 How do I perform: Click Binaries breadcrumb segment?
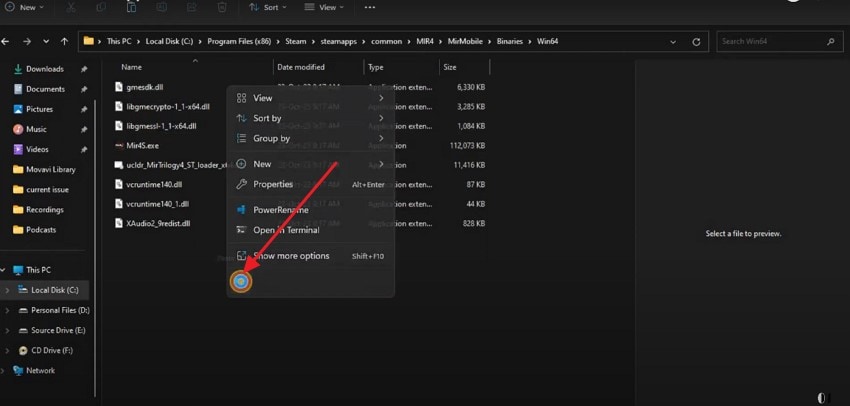(509, 41)
